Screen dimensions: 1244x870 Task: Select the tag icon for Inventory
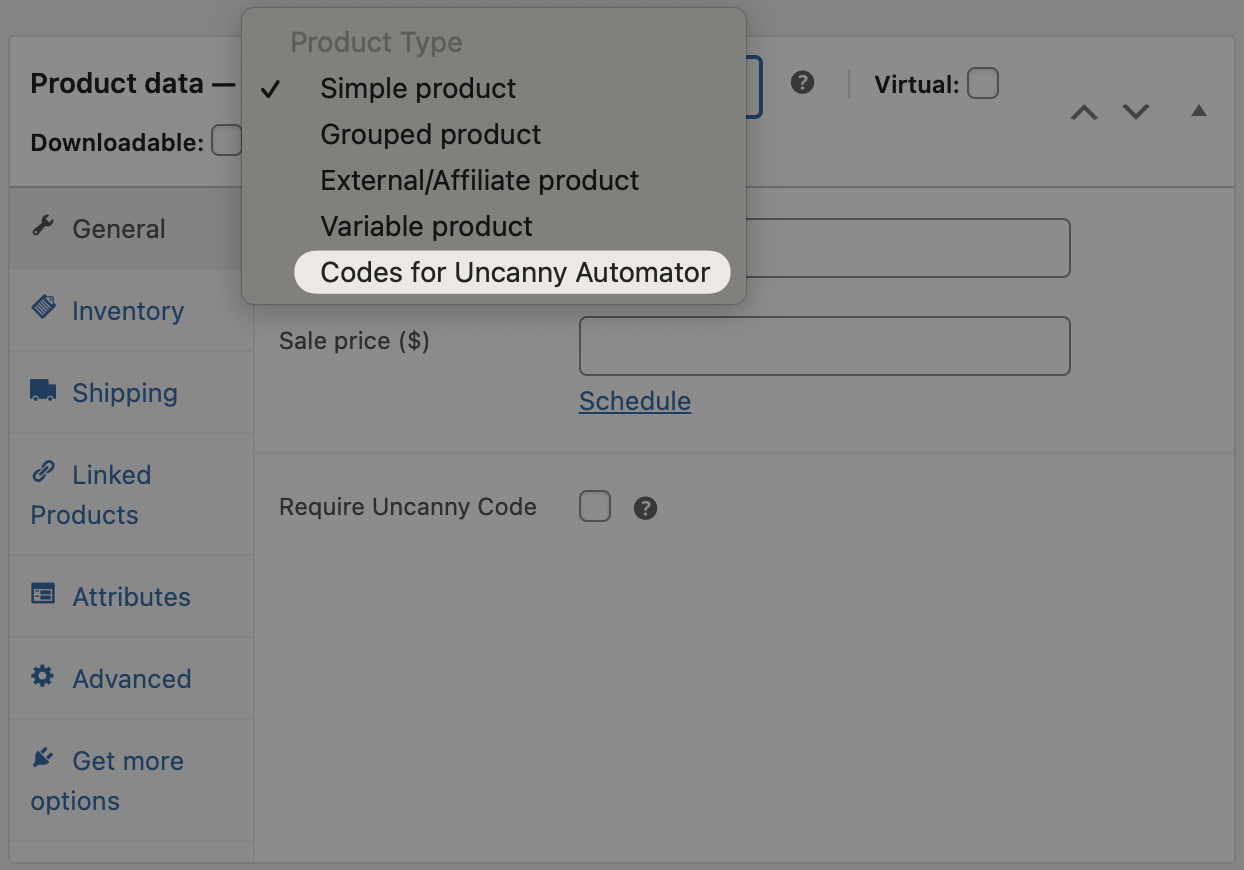pos(42,308)
